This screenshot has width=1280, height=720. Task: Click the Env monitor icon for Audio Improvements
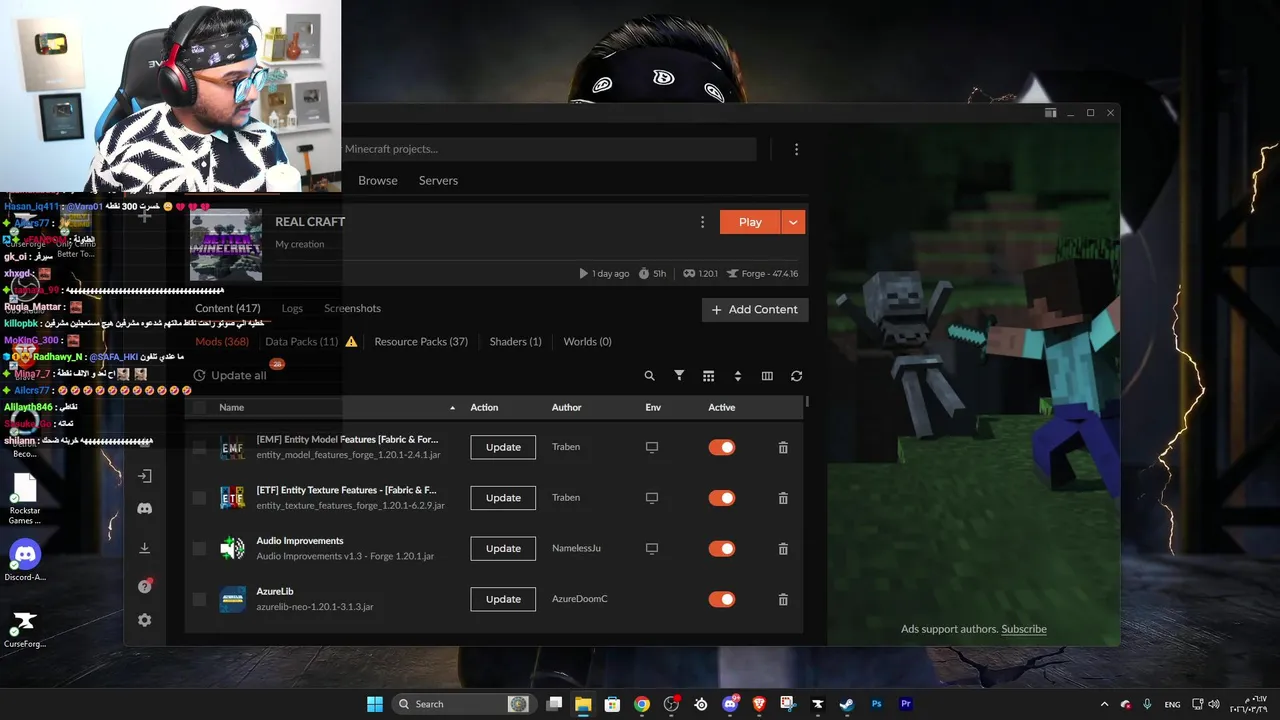(652, 548)
